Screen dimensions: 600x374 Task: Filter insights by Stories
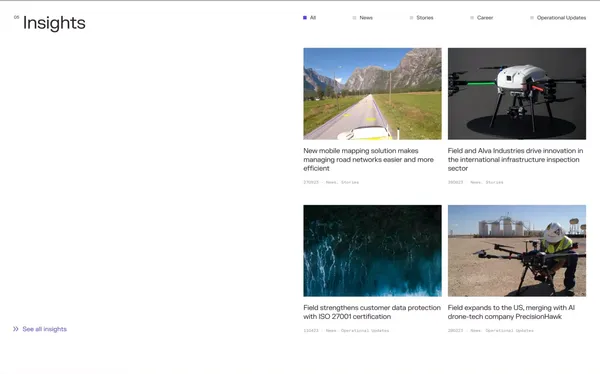[421, 18]
